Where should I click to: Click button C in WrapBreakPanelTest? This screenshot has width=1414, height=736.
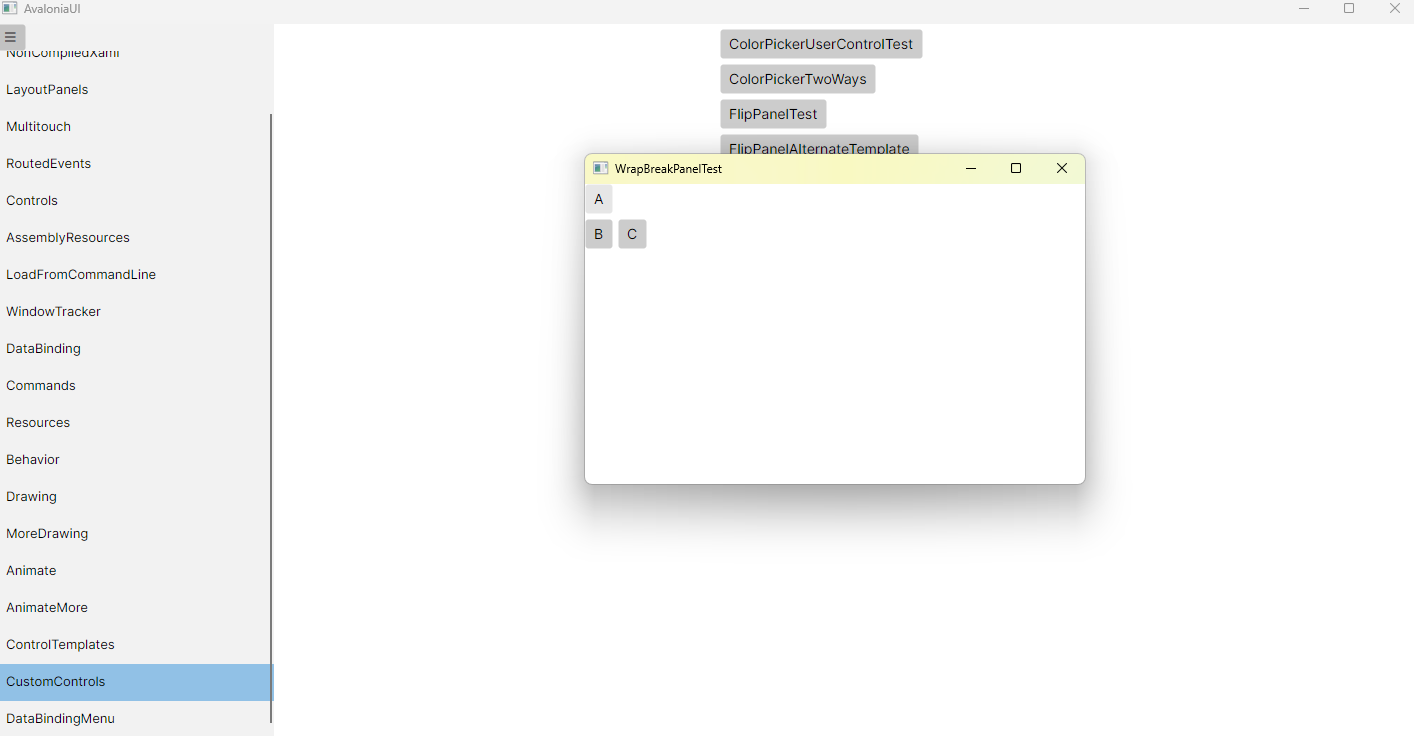632,234
